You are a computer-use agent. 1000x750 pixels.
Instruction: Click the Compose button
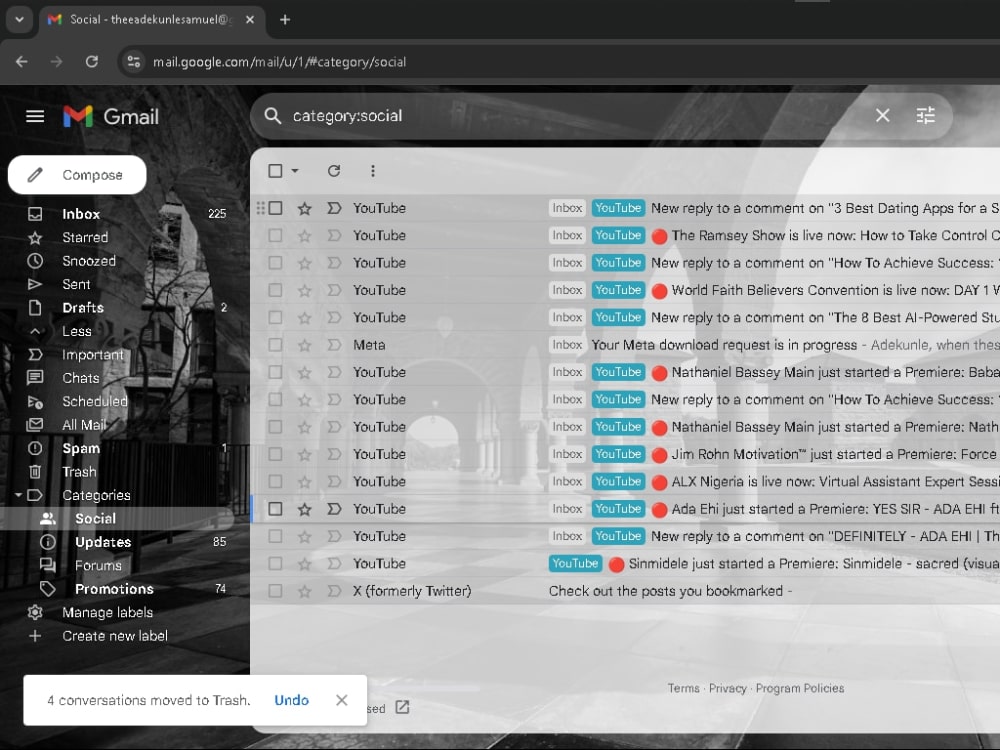[77, 175]
